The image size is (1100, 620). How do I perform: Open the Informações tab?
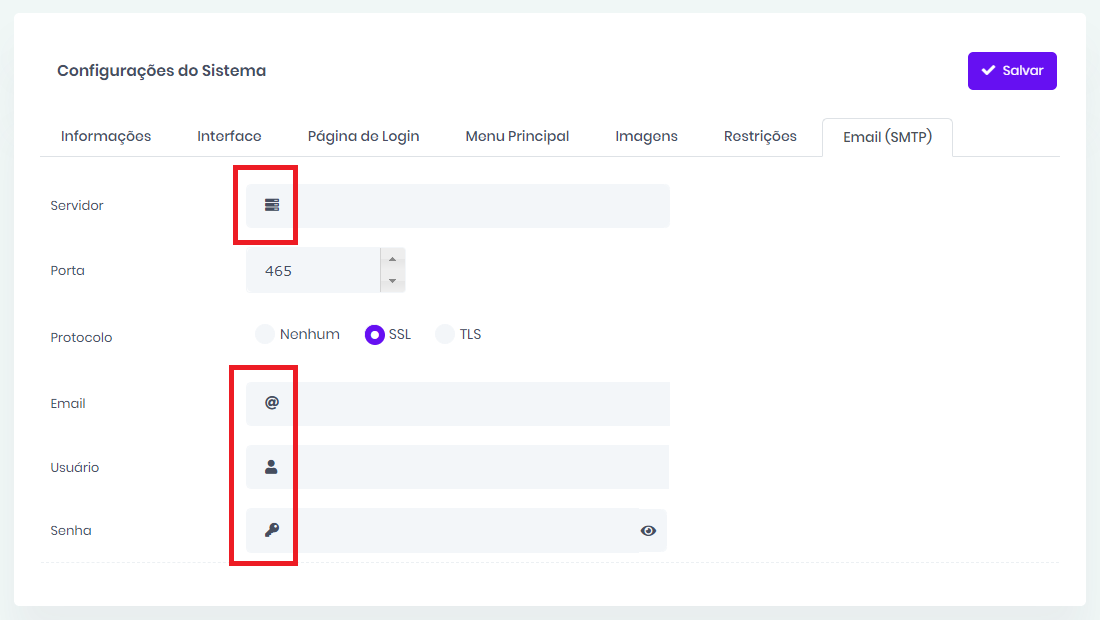pos(106,136)
